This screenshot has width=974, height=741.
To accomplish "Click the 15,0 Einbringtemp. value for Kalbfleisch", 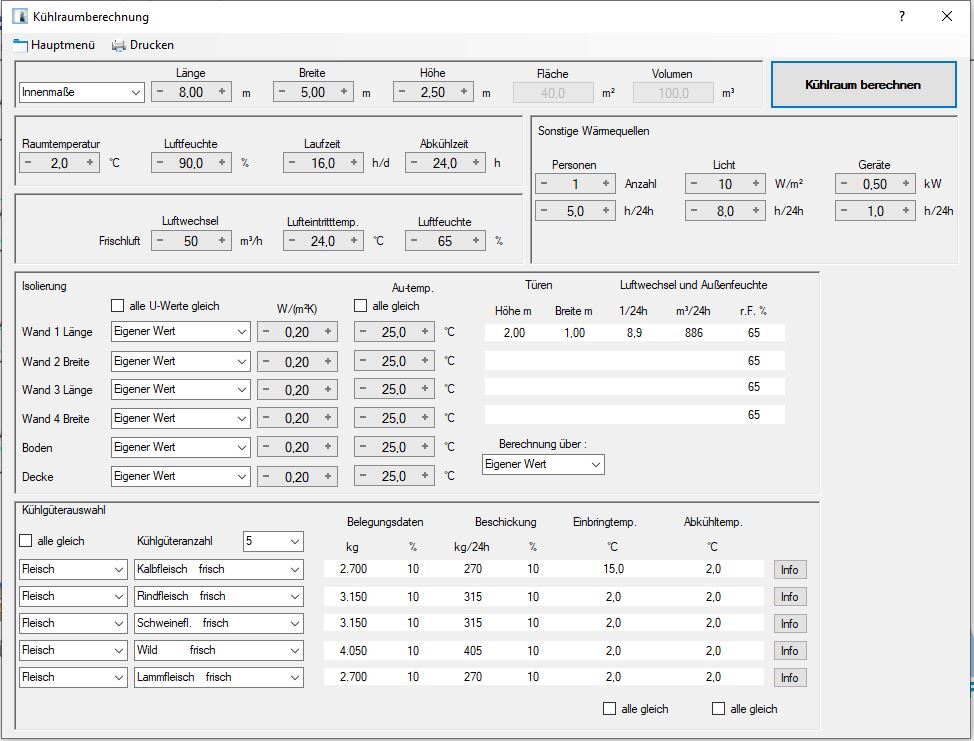I will tap(613, 569).
